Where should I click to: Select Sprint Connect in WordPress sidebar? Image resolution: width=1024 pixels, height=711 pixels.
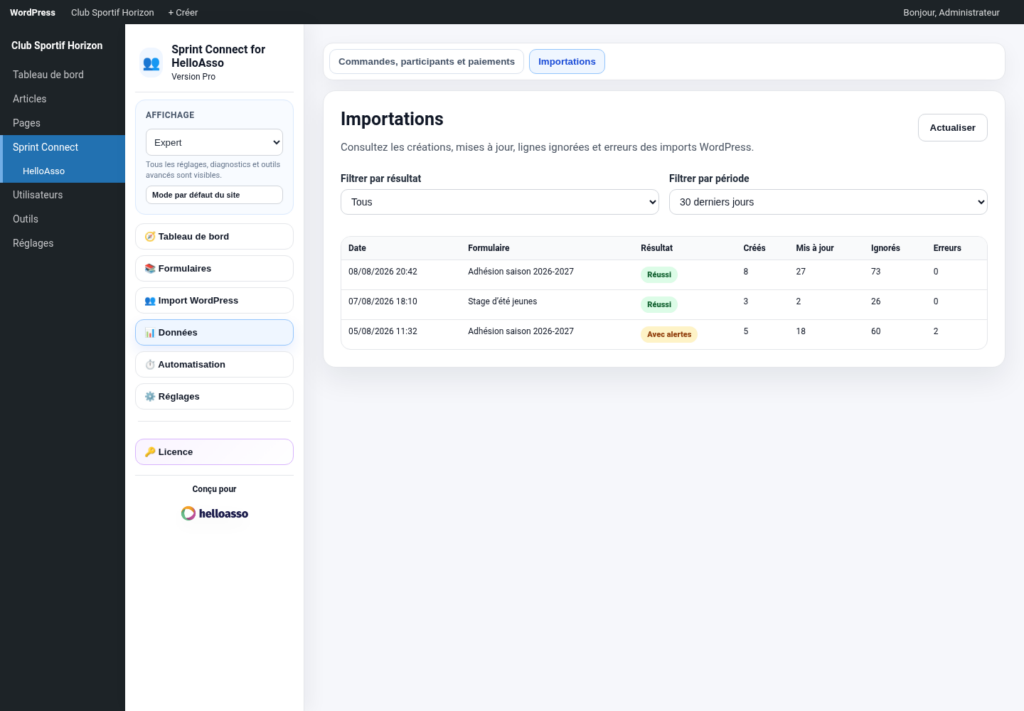coord(63,147)
